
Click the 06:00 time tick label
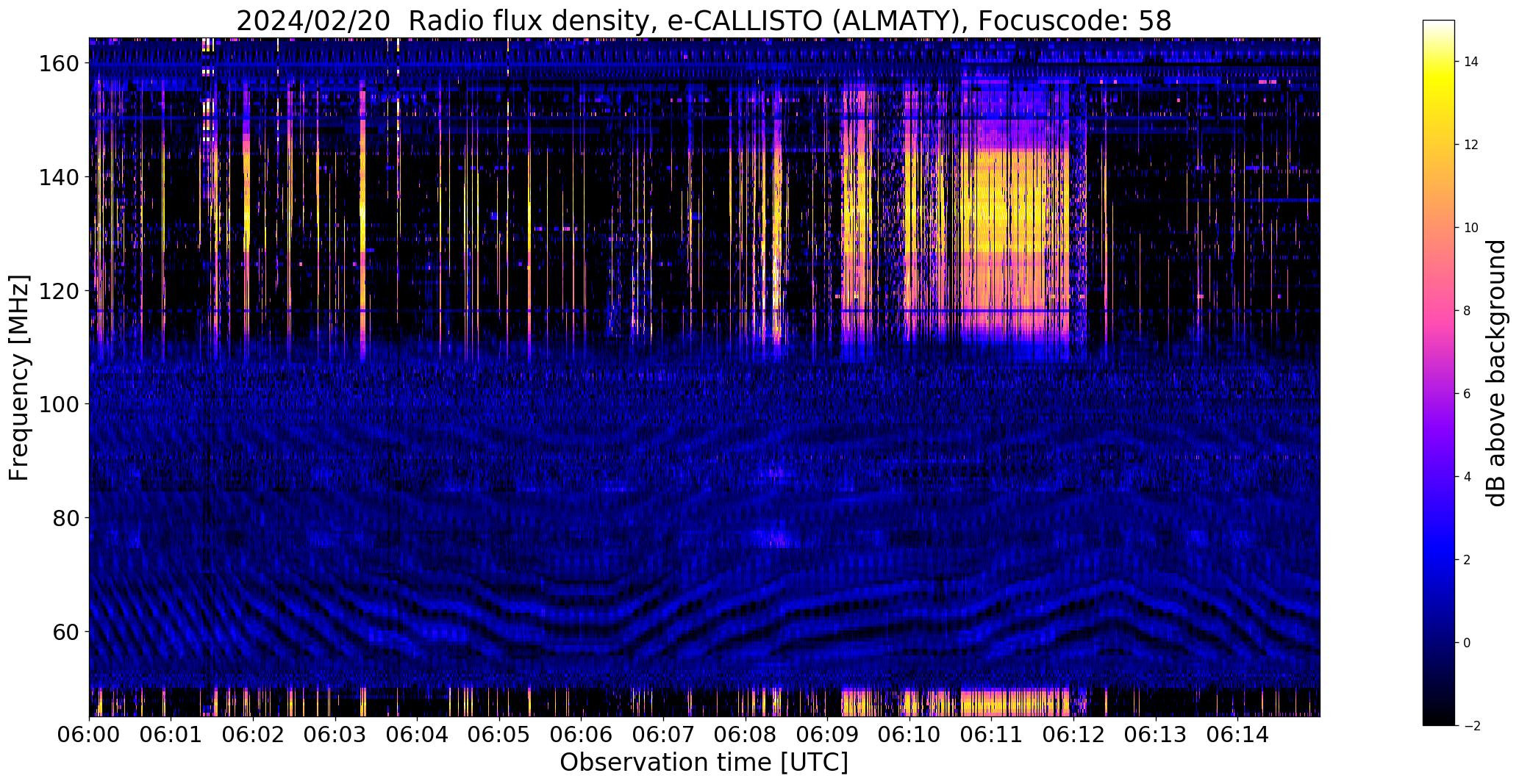pyautogui.click(x=90, y=735)
